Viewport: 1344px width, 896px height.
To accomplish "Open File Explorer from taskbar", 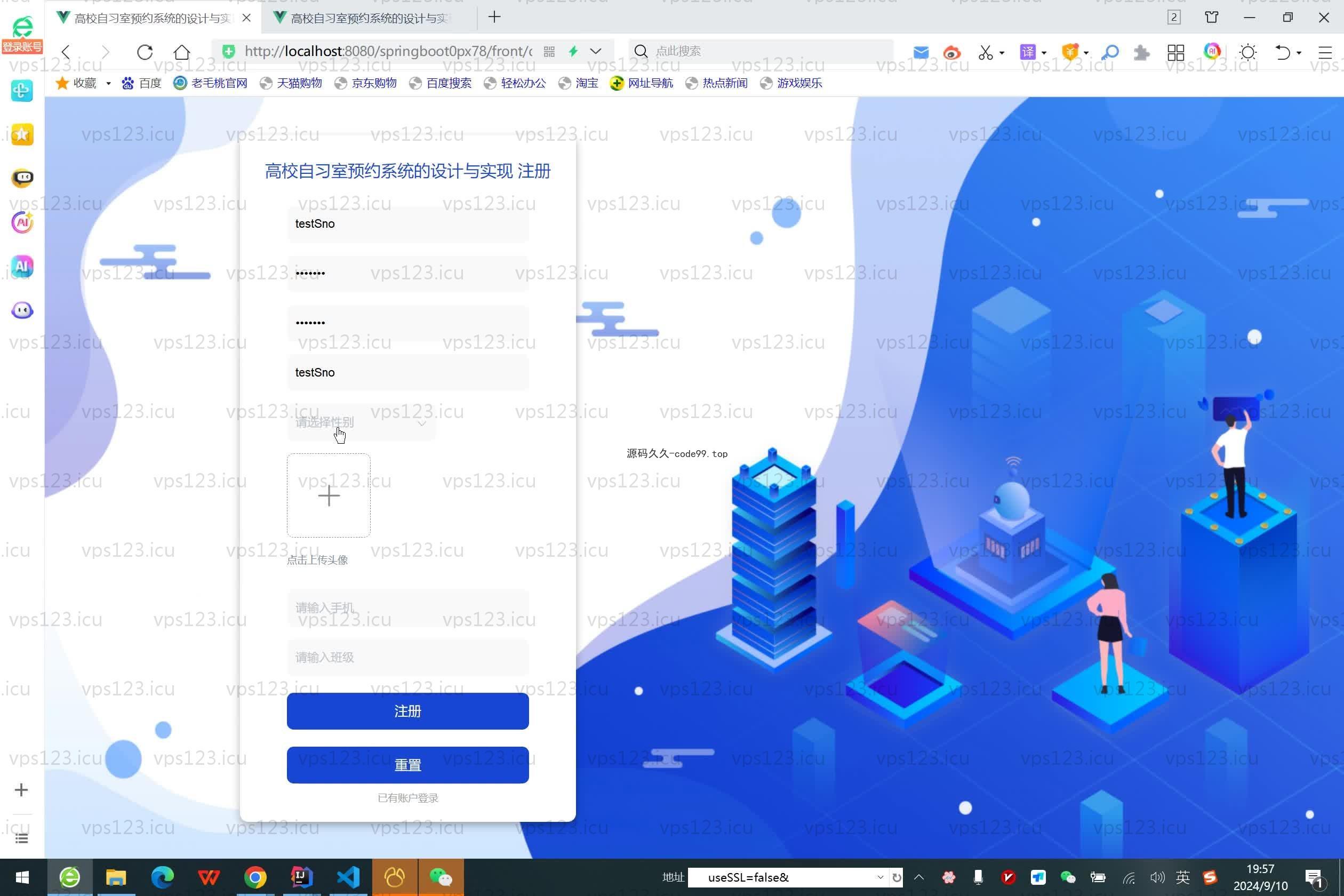I will tap(116, 877).
